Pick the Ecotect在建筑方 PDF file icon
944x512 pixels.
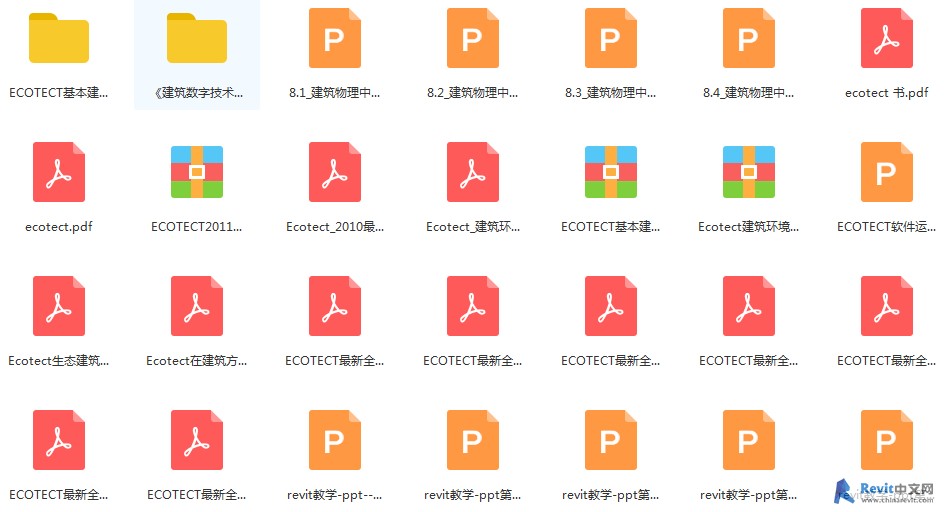(x=197, y=306)
